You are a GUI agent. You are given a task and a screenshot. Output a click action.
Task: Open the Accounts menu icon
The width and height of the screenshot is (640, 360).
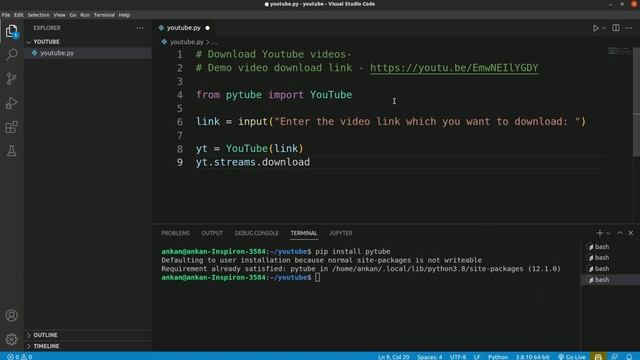click(11, 316)
